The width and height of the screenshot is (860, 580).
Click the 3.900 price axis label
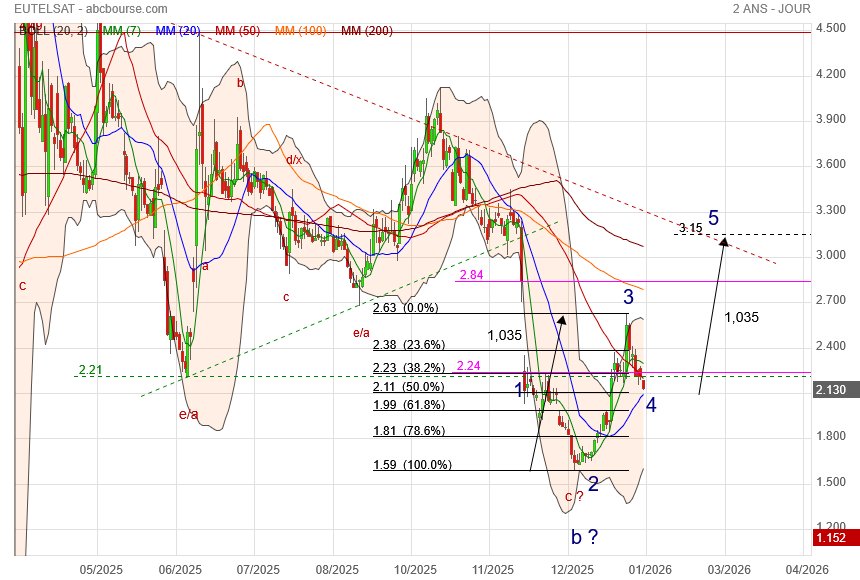[x=831, y=119]
